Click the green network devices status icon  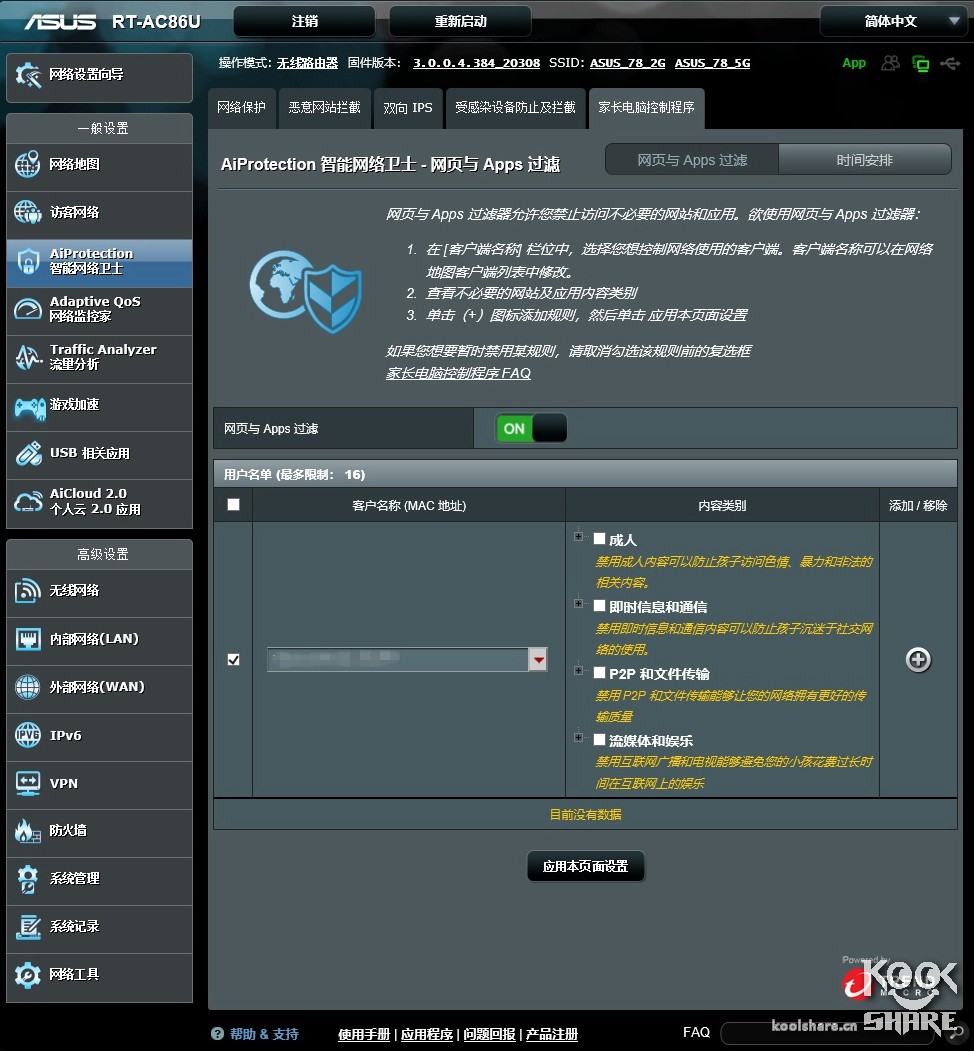[920, 64]
